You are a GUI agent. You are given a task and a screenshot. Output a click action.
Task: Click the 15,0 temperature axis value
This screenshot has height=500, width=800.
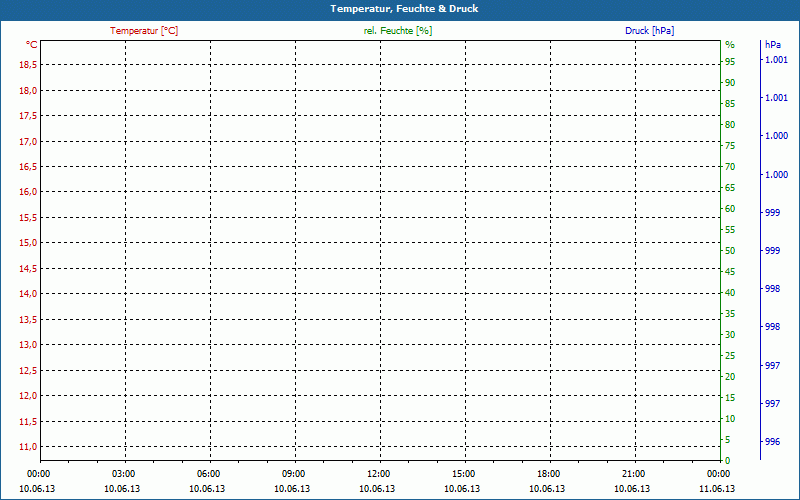(x=28, y=243)
